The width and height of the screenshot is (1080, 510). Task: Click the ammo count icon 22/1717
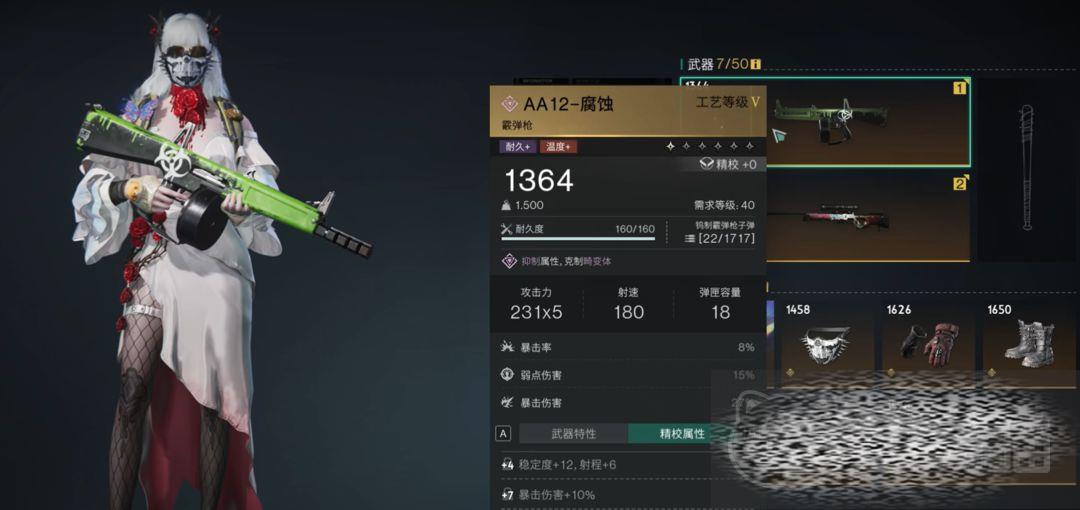[689, 238]
